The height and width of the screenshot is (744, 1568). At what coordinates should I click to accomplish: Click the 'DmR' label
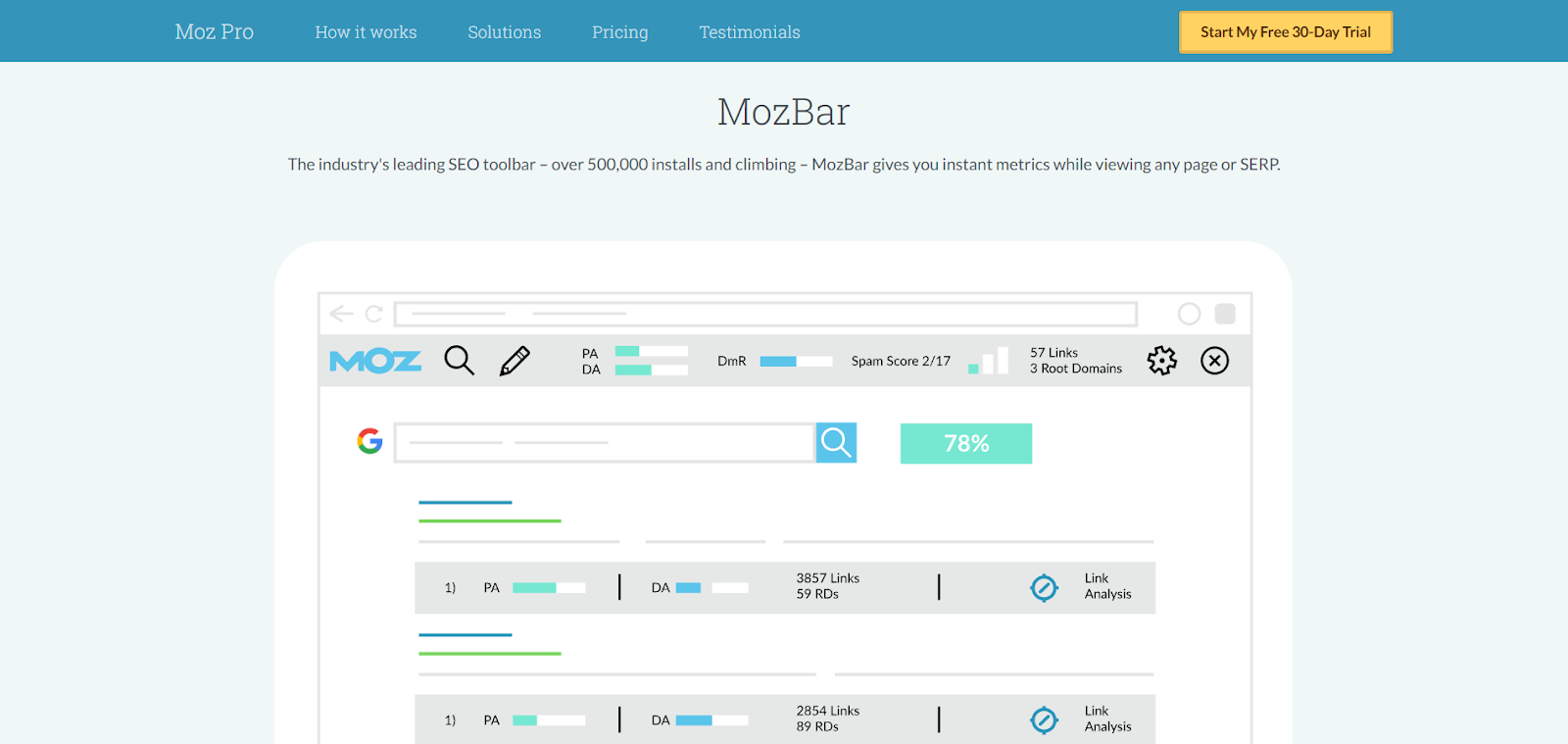coord(732,361)
